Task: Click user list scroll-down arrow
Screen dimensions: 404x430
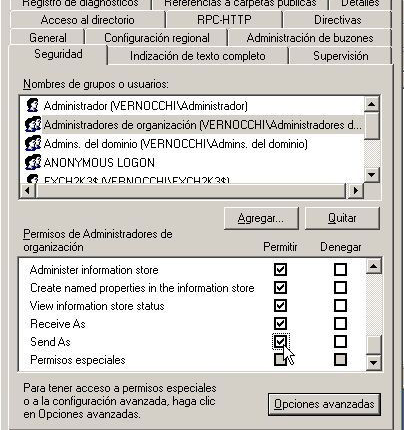Action: click(372, 174)
